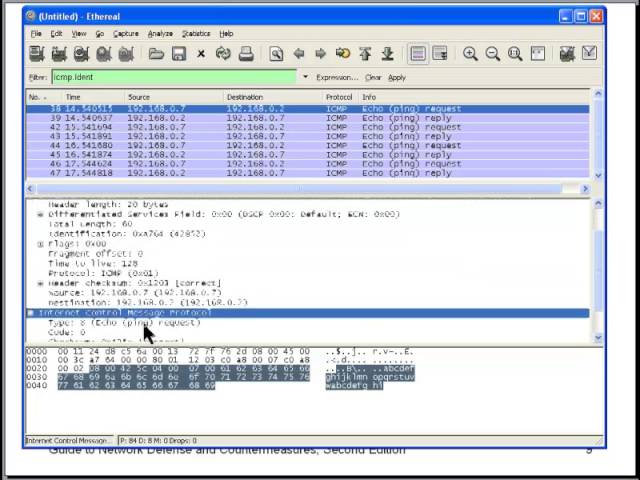
Task: Open the Analyze menu
Action: coord(160,34)
